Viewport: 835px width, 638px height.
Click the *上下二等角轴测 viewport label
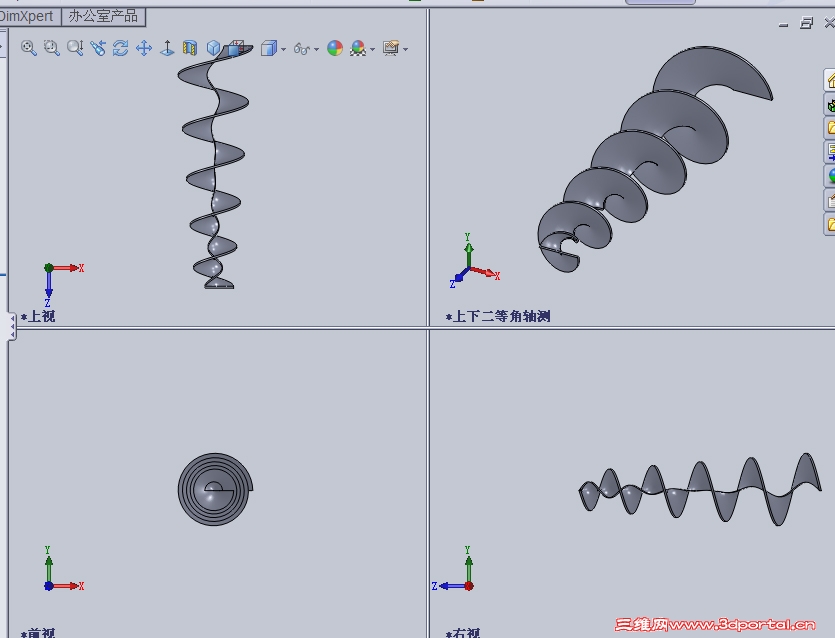tap(498, 316)
